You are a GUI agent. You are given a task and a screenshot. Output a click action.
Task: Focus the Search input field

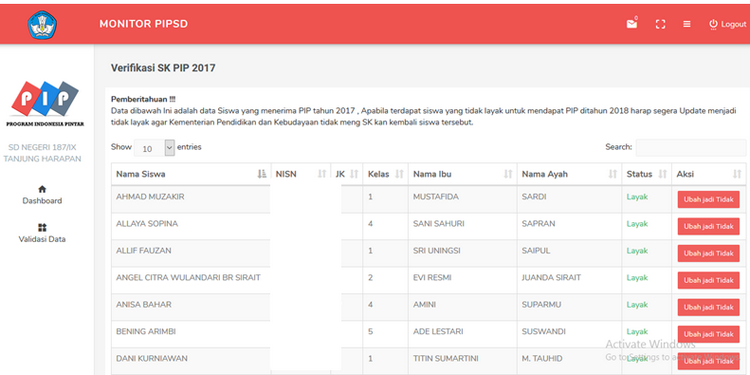point(691,147)
